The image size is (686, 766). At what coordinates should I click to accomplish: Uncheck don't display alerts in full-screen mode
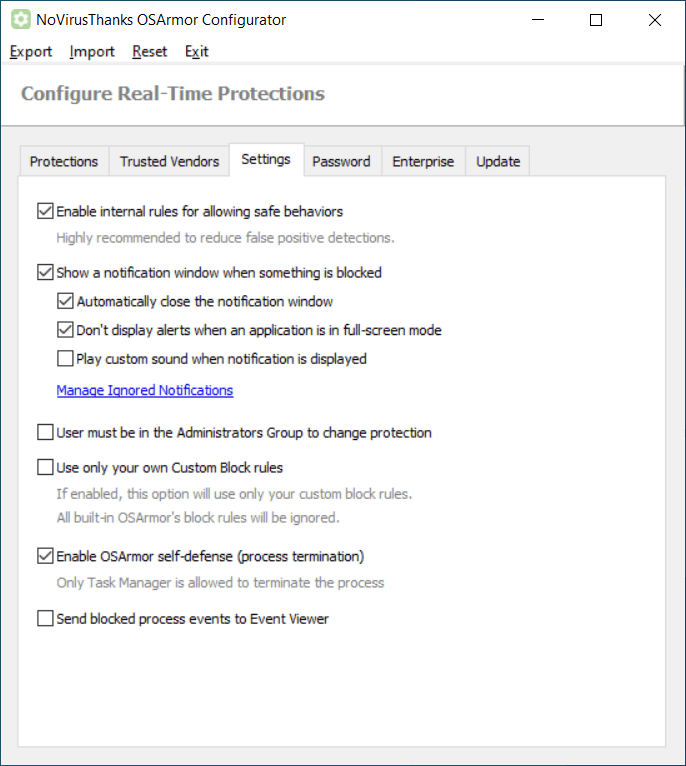coord(65,330)
